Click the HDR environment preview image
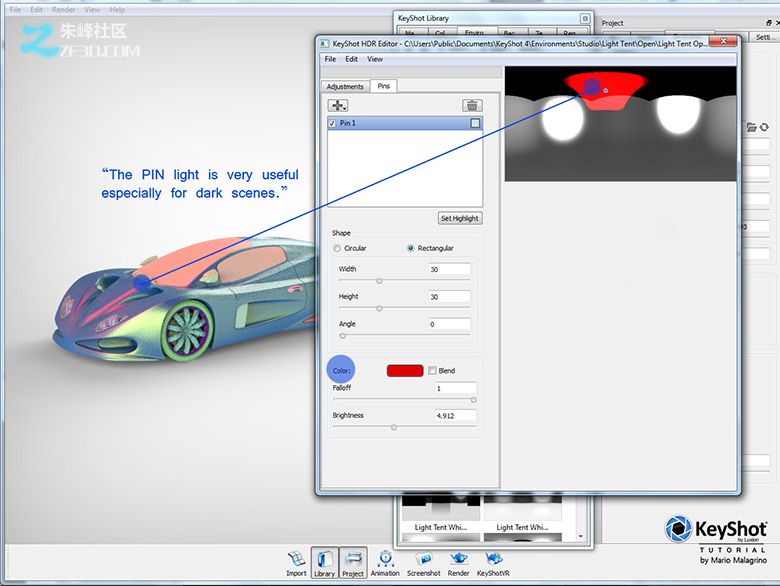 pyautogui.click(x=620, y=123)
